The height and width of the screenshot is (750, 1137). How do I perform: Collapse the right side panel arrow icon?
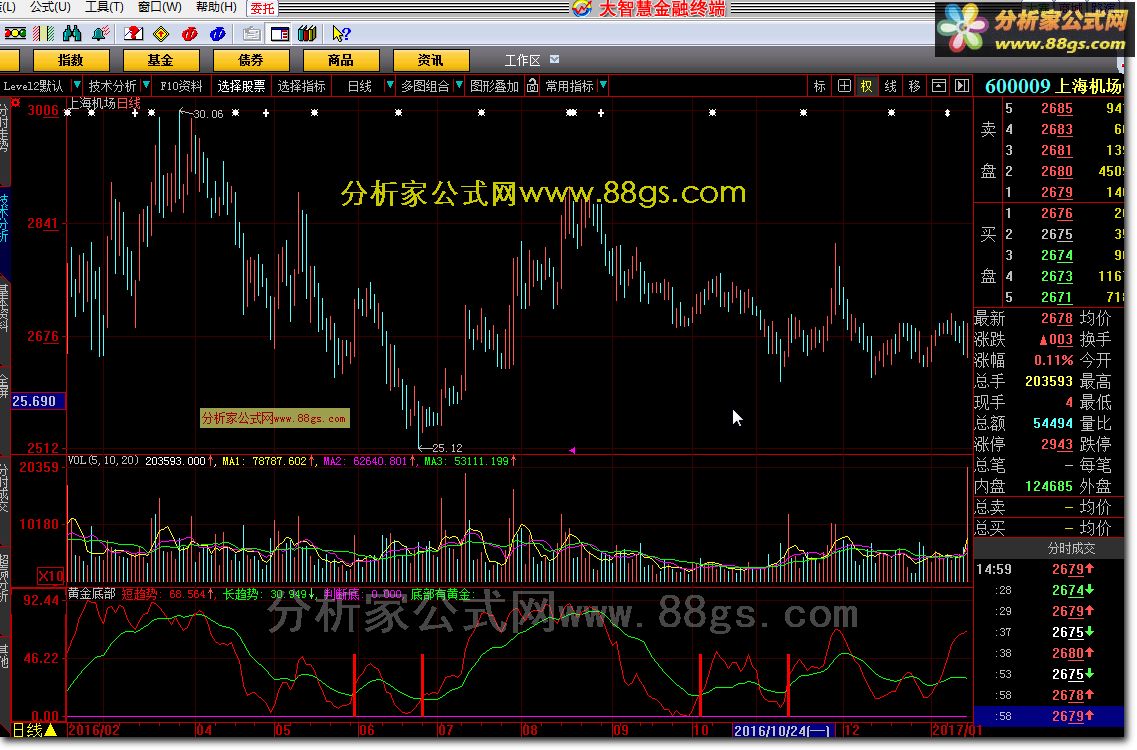[x=962, y=86]
